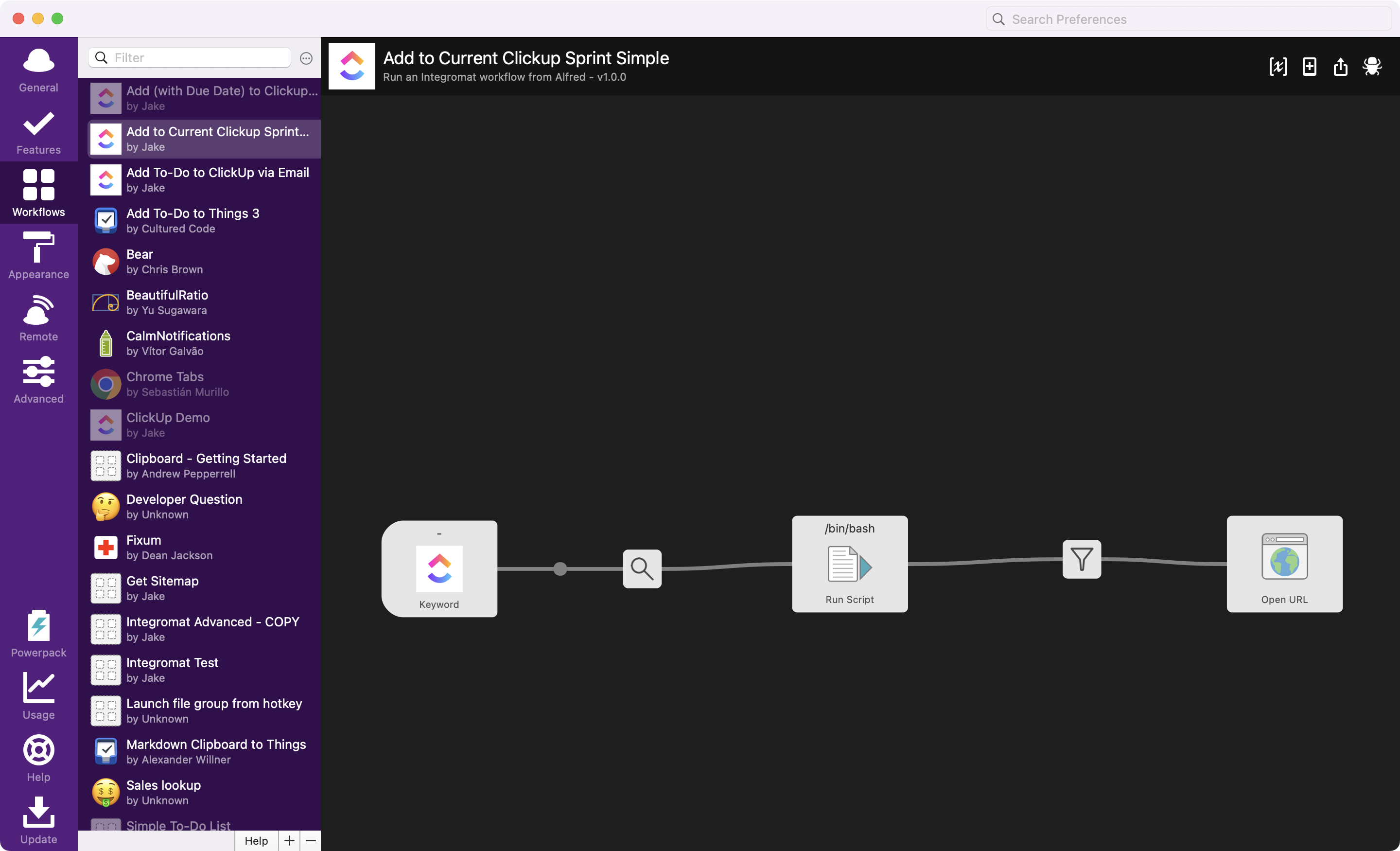Toggle the workflow debugger bug icon
Image resolution: width=1400 pixels, height=851 pixels.
(x=1372, y=67)
